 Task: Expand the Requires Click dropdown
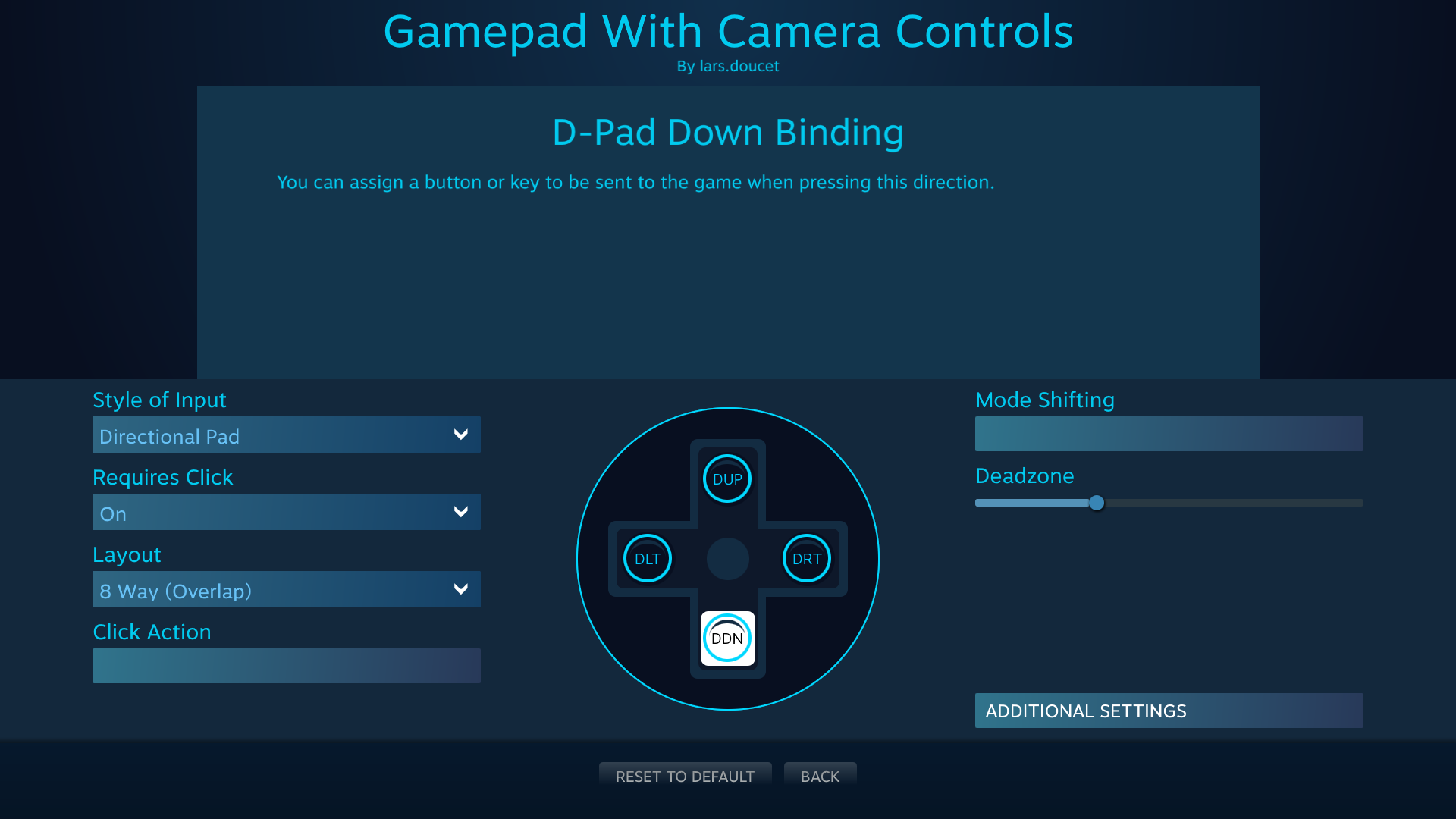click(x=286, y=512)
